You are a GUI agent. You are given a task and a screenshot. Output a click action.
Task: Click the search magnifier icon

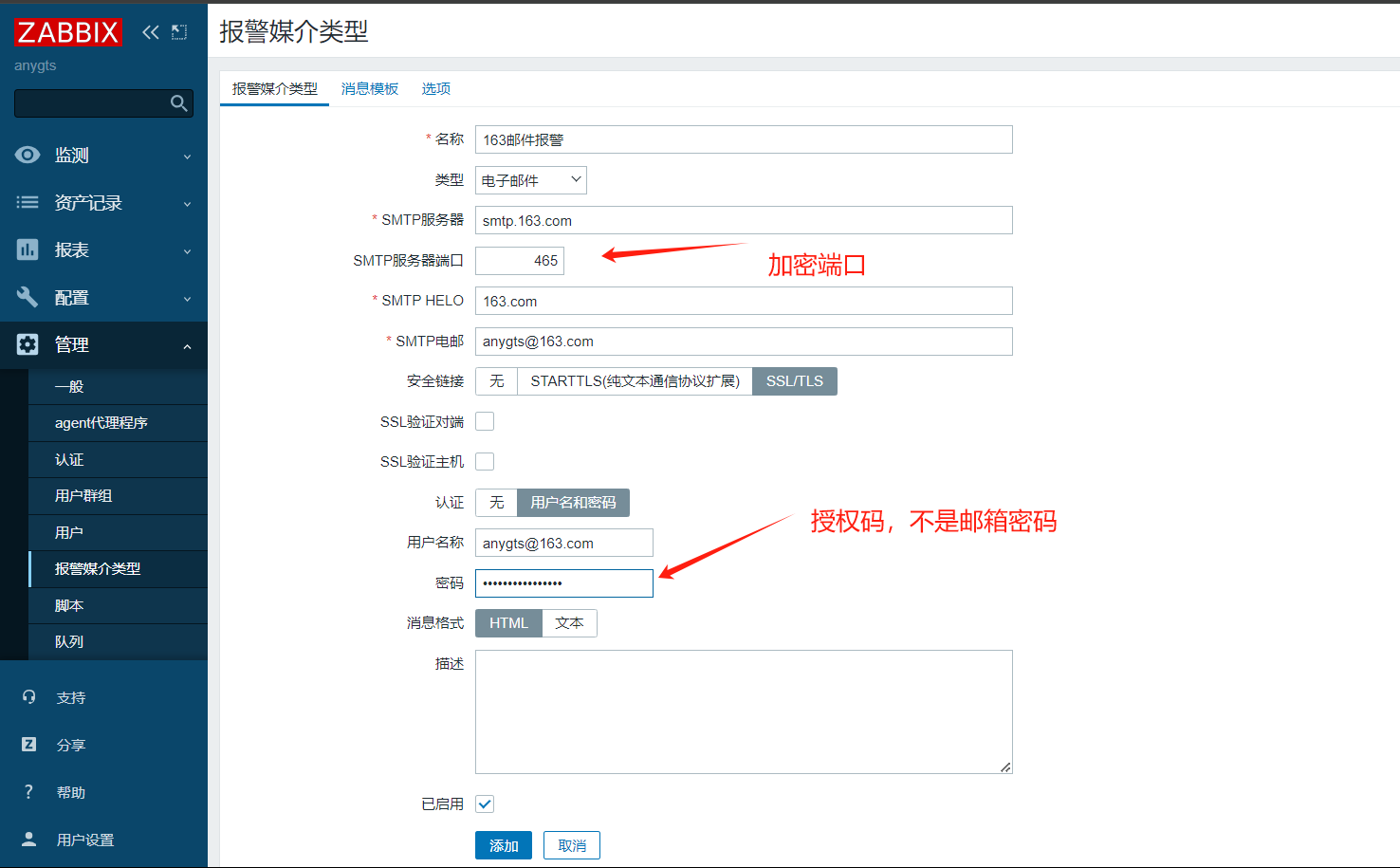click(x=178, y=103)
